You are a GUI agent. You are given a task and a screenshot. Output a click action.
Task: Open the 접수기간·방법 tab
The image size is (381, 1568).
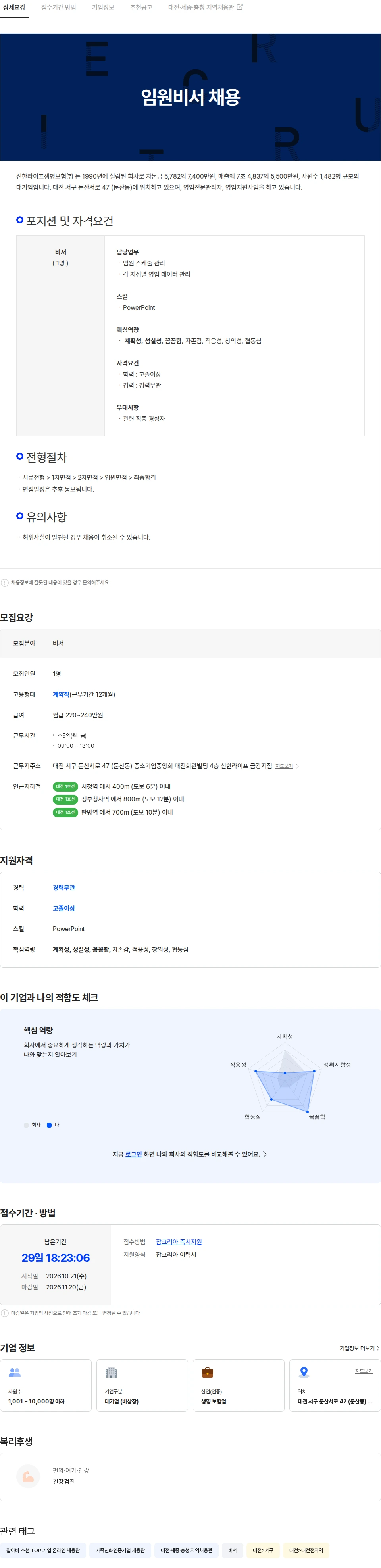coord(58,7)
